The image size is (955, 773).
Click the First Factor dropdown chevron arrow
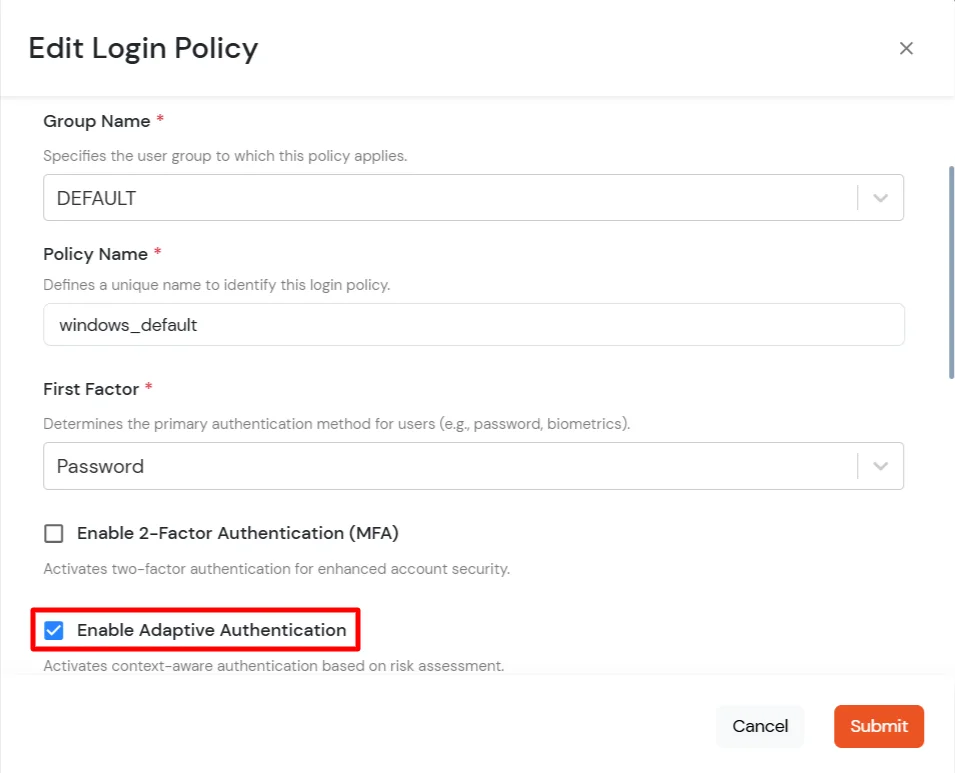(880, 466)
